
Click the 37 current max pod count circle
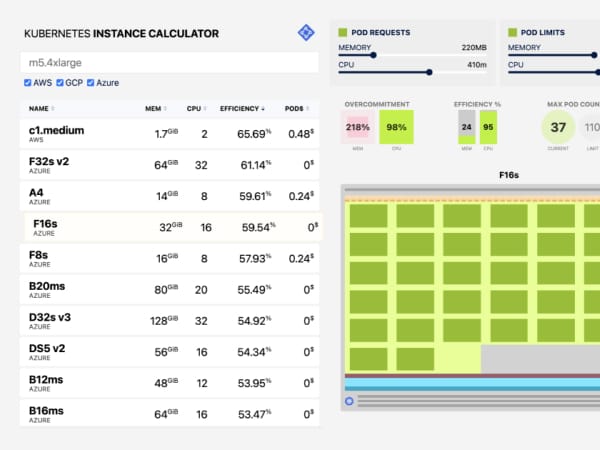tap(558, 127)
